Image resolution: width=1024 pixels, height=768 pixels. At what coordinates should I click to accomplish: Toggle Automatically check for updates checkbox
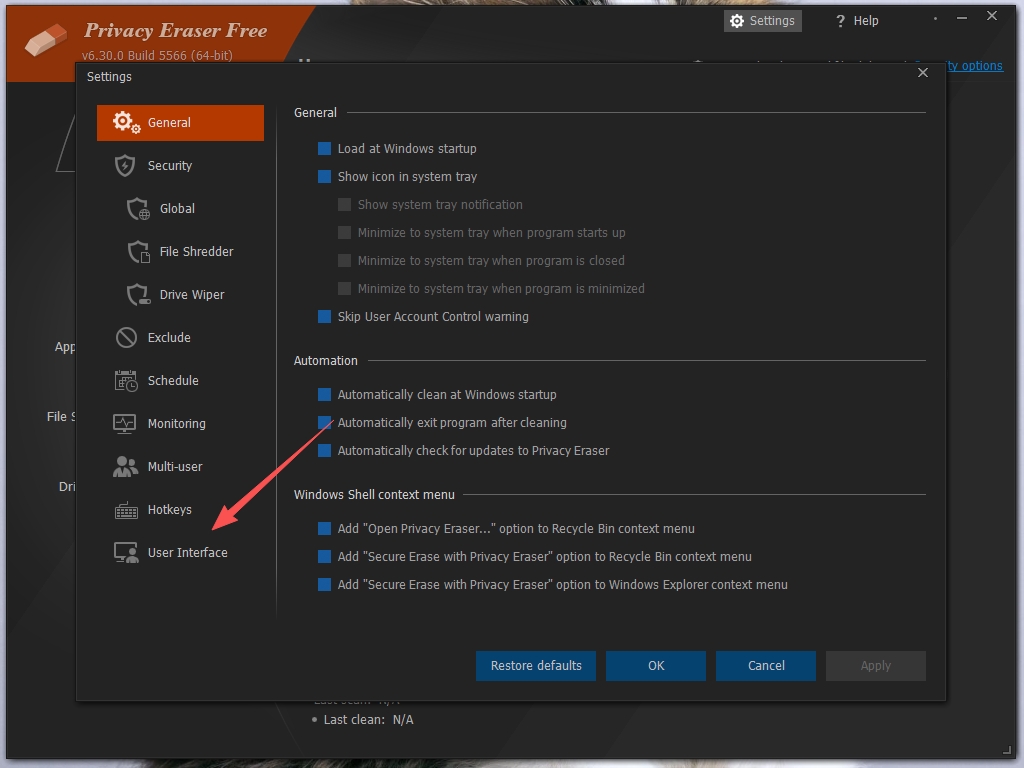coord(324,451)
